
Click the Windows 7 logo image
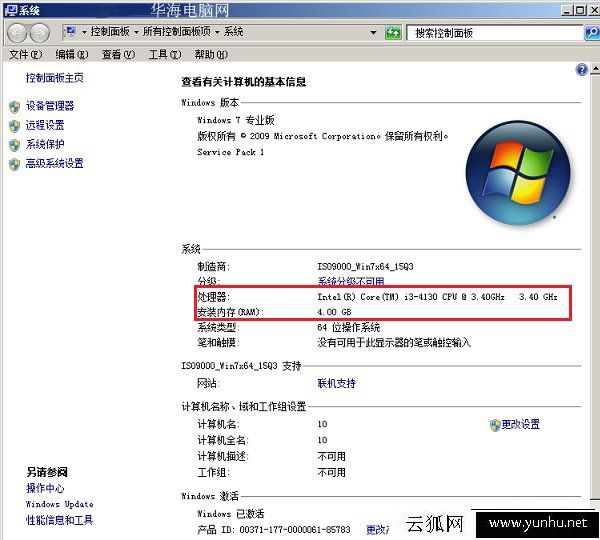pos(518,173)
